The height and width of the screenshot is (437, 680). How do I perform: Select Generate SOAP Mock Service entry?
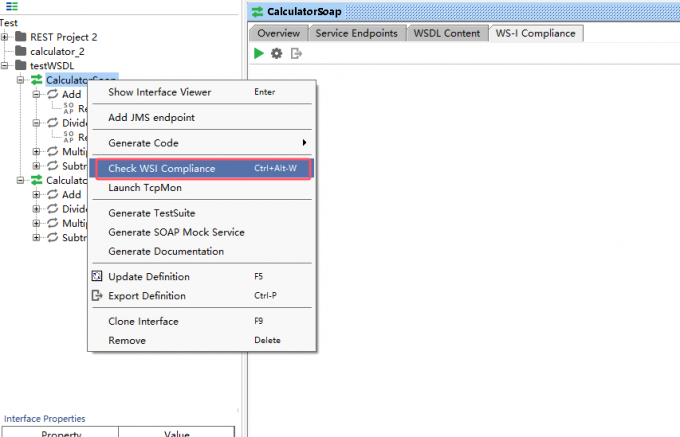coord(202,232)
